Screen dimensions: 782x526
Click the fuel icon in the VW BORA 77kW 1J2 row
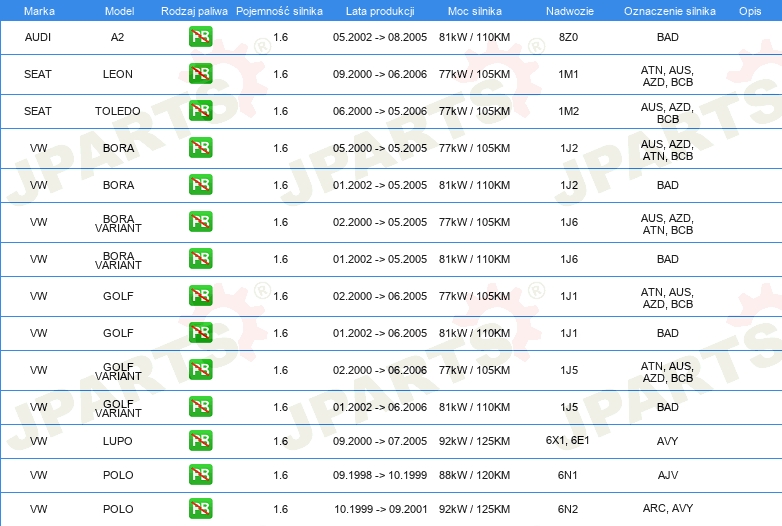pyautogui.click(x=200, y=148)
